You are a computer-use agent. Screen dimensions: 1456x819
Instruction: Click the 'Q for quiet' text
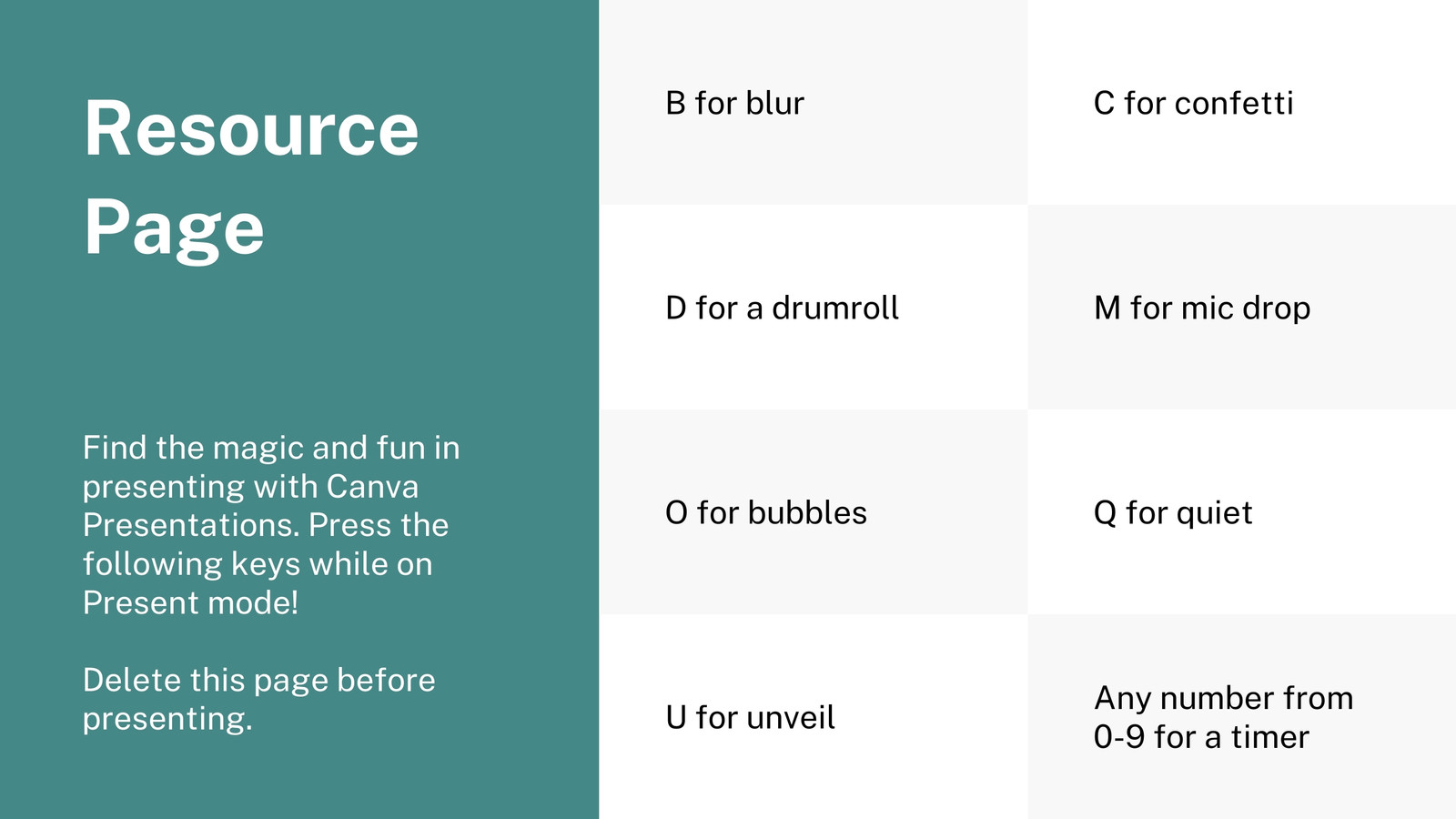pos(1173,512)
